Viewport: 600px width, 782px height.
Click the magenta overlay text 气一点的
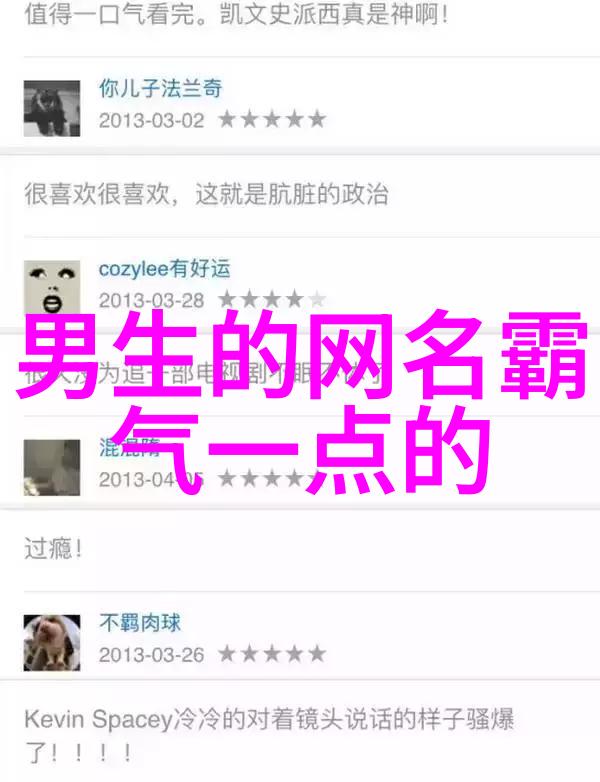pos(301,449)
